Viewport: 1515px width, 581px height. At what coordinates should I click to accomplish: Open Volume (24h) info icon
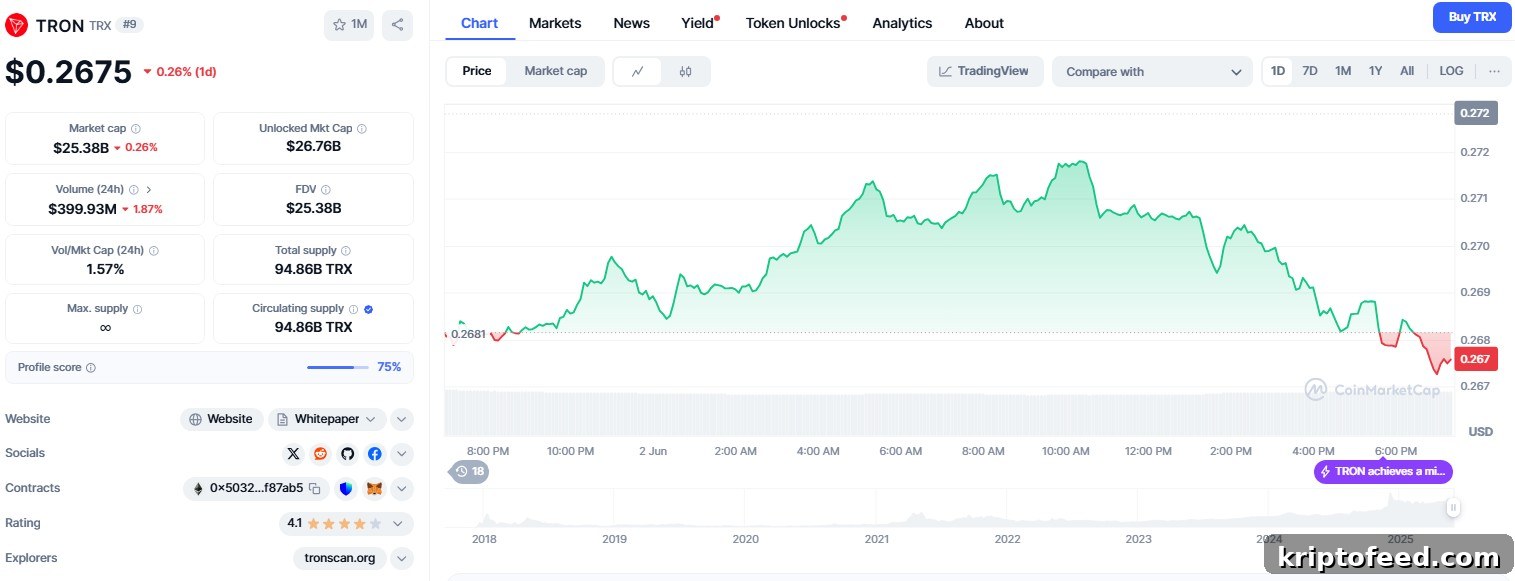133,189
